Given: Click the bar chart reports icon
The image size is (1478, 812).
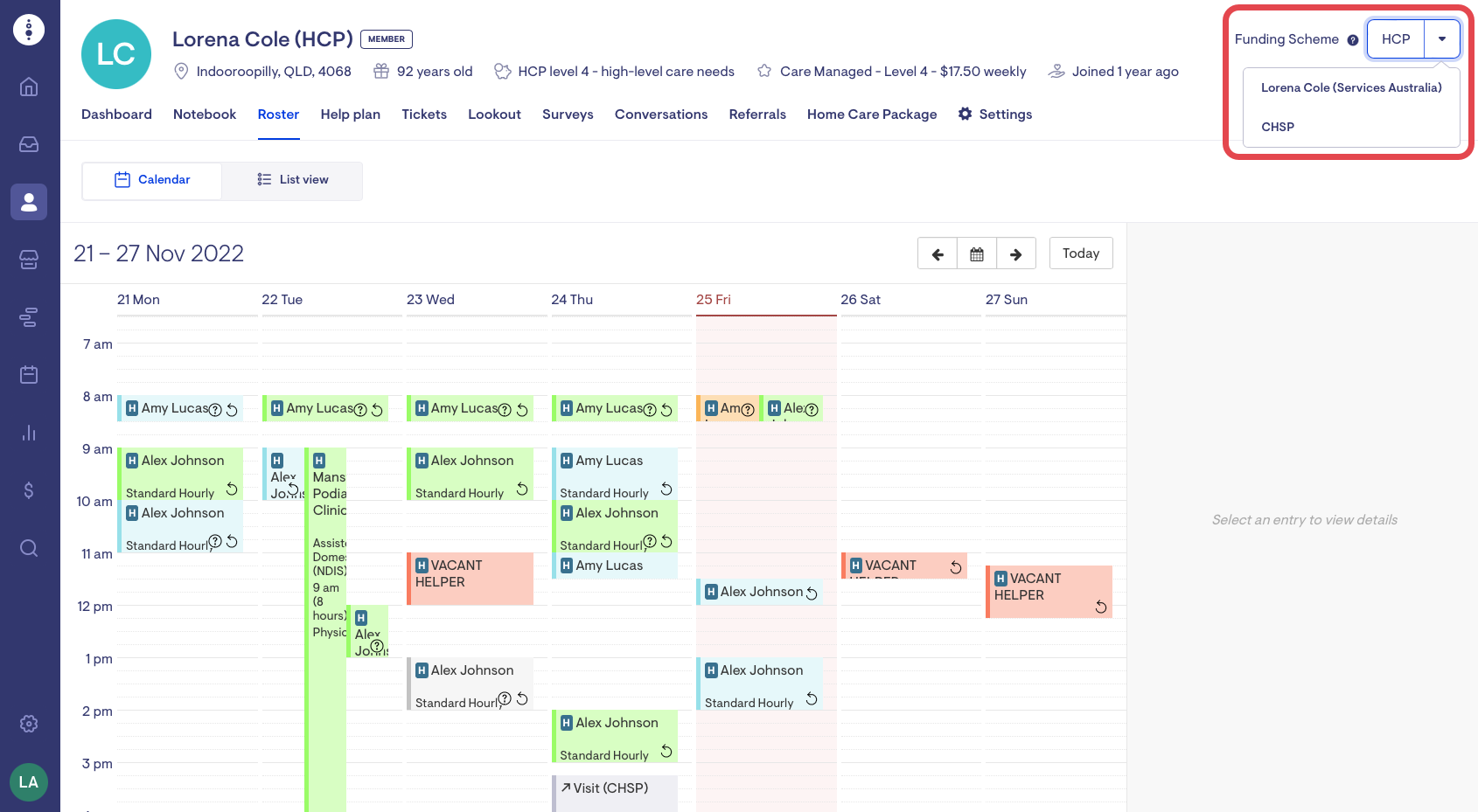Looking at the screenshot, I should 29,433.
